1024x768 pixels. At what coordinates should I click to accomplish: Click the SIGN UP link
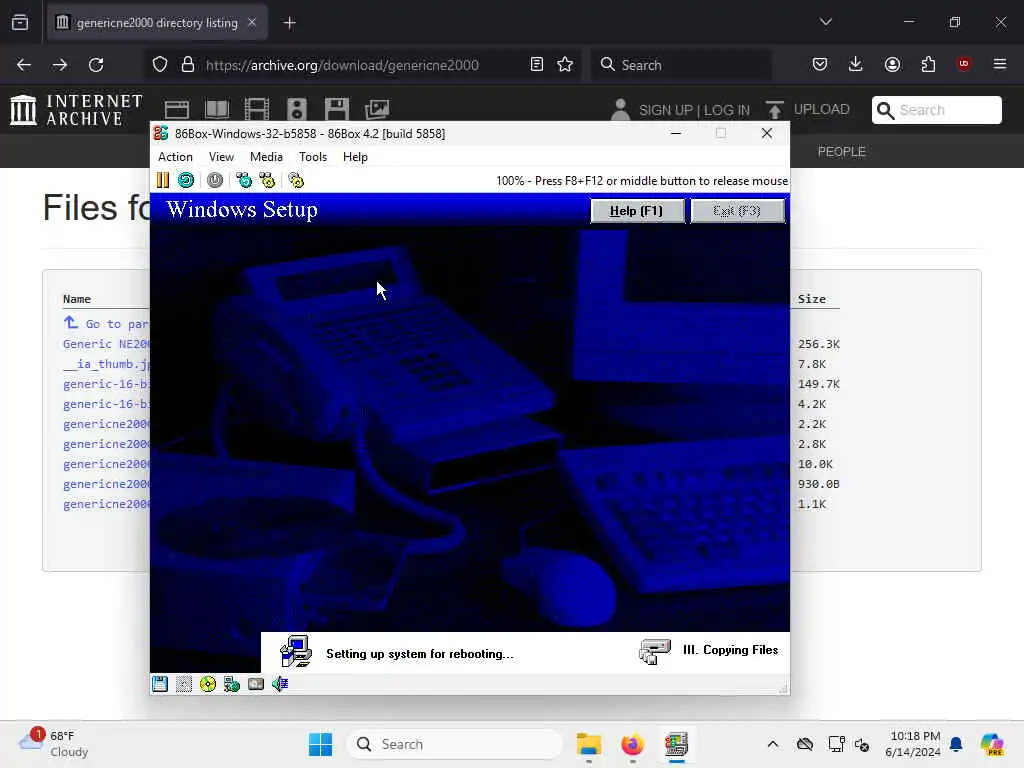(666, 110)
